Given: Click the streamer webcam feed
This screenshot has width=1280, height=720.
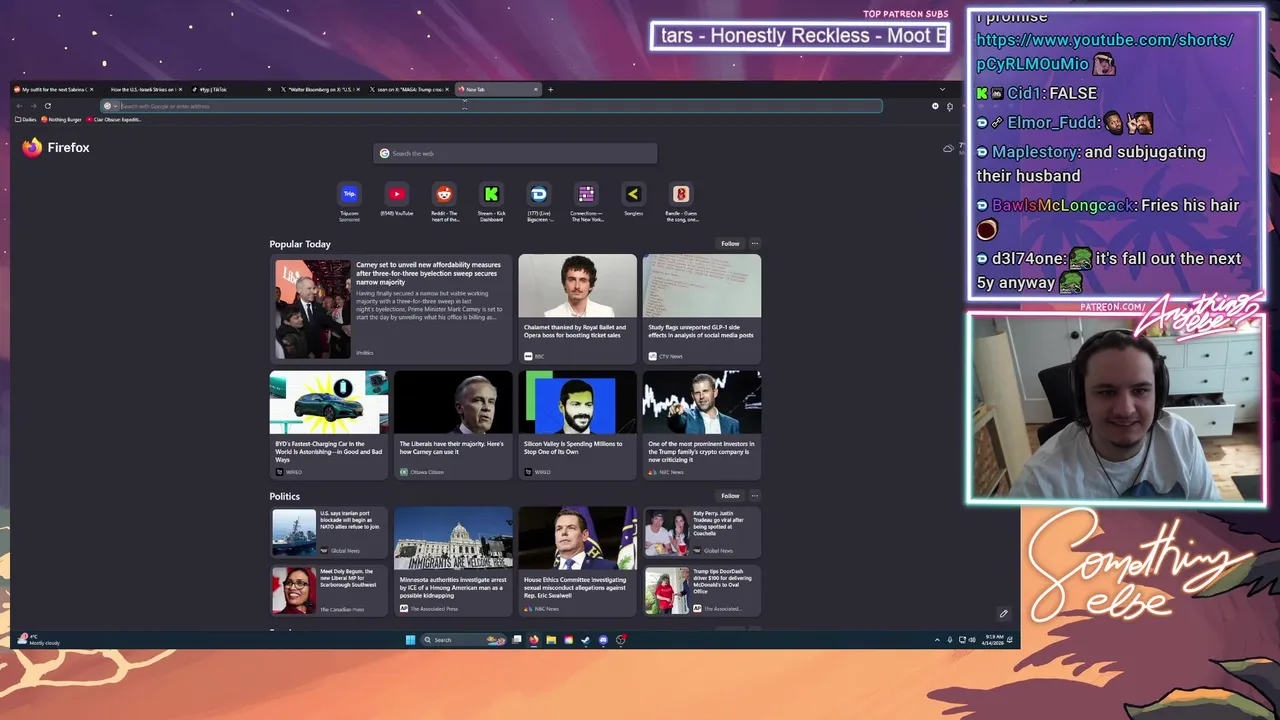Looking at the screenshot, I should [1116, 408].
